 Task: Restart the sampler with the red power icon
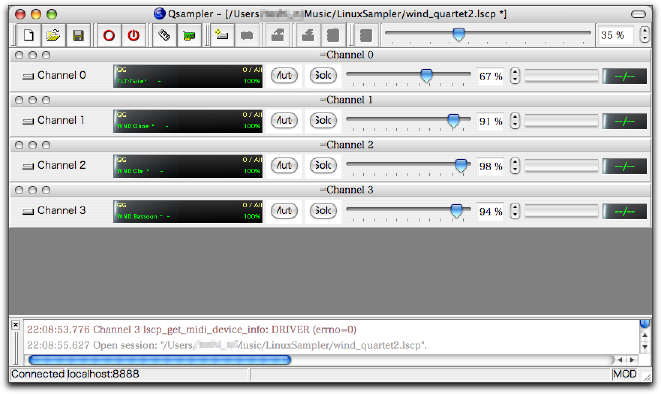(x=134, y=35)
